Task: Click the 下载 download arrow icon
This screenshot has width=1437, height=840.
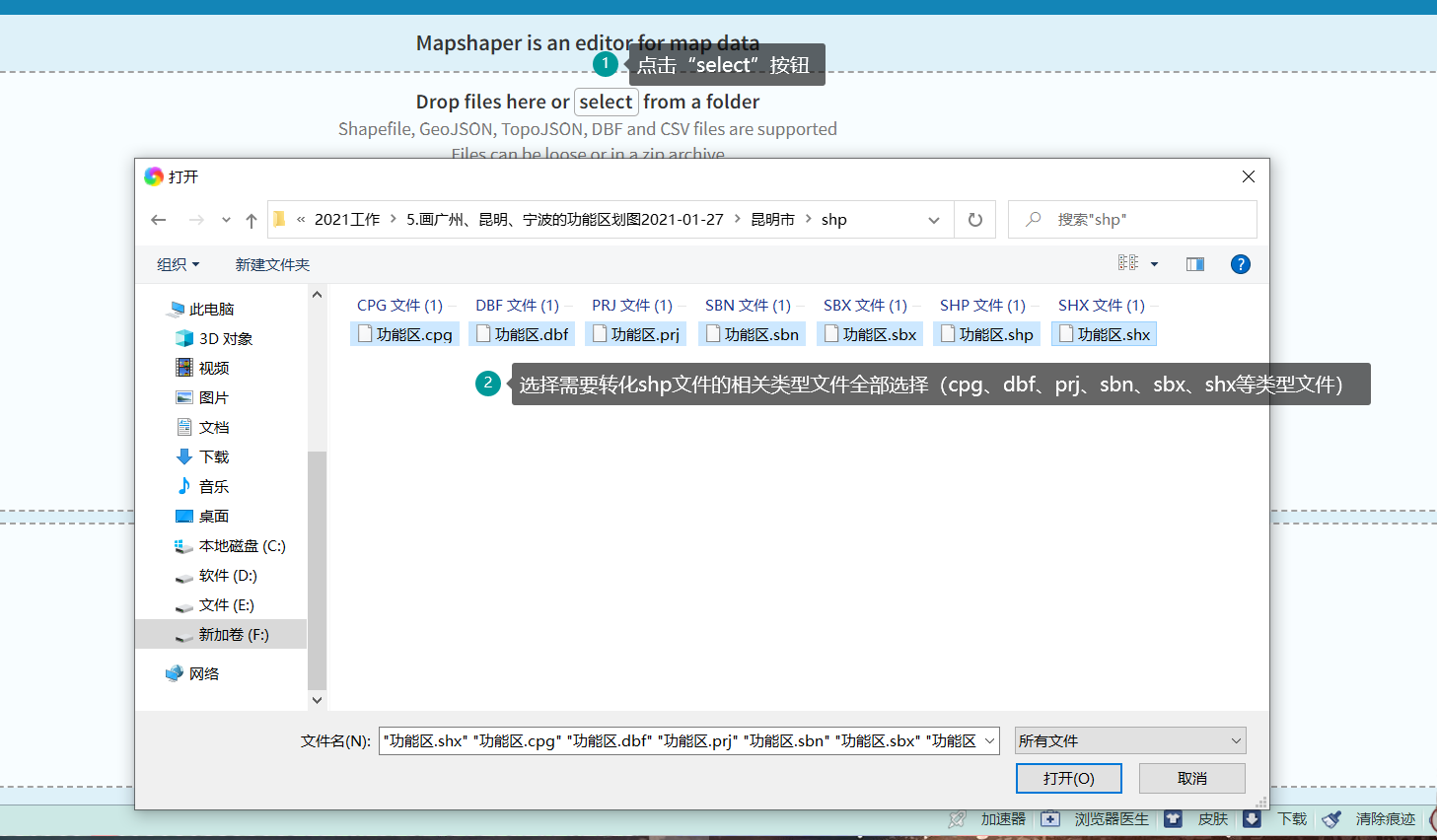Action: click(1253, 819)
